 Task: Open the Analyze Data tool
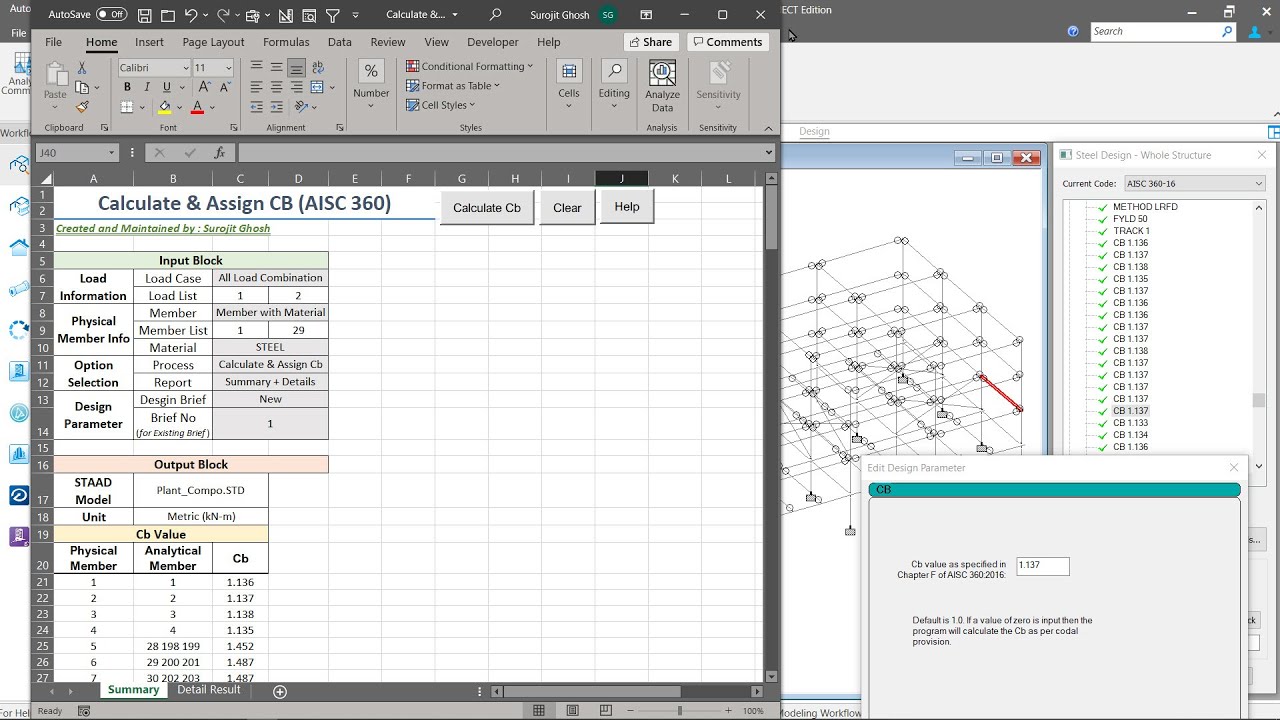pos(662,87)
